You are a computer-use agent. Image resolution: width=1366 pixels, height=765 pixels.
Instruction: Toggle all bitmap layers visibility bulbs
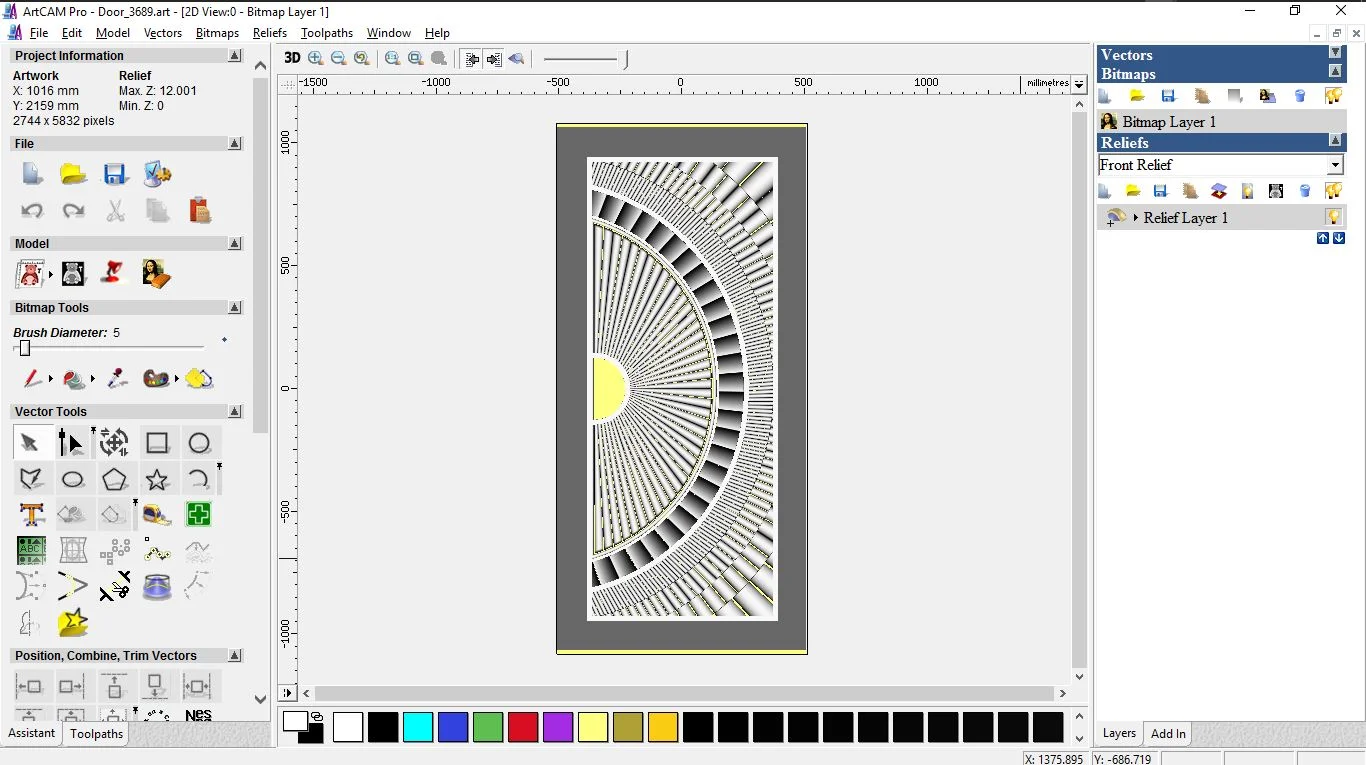pos(1333,96)
